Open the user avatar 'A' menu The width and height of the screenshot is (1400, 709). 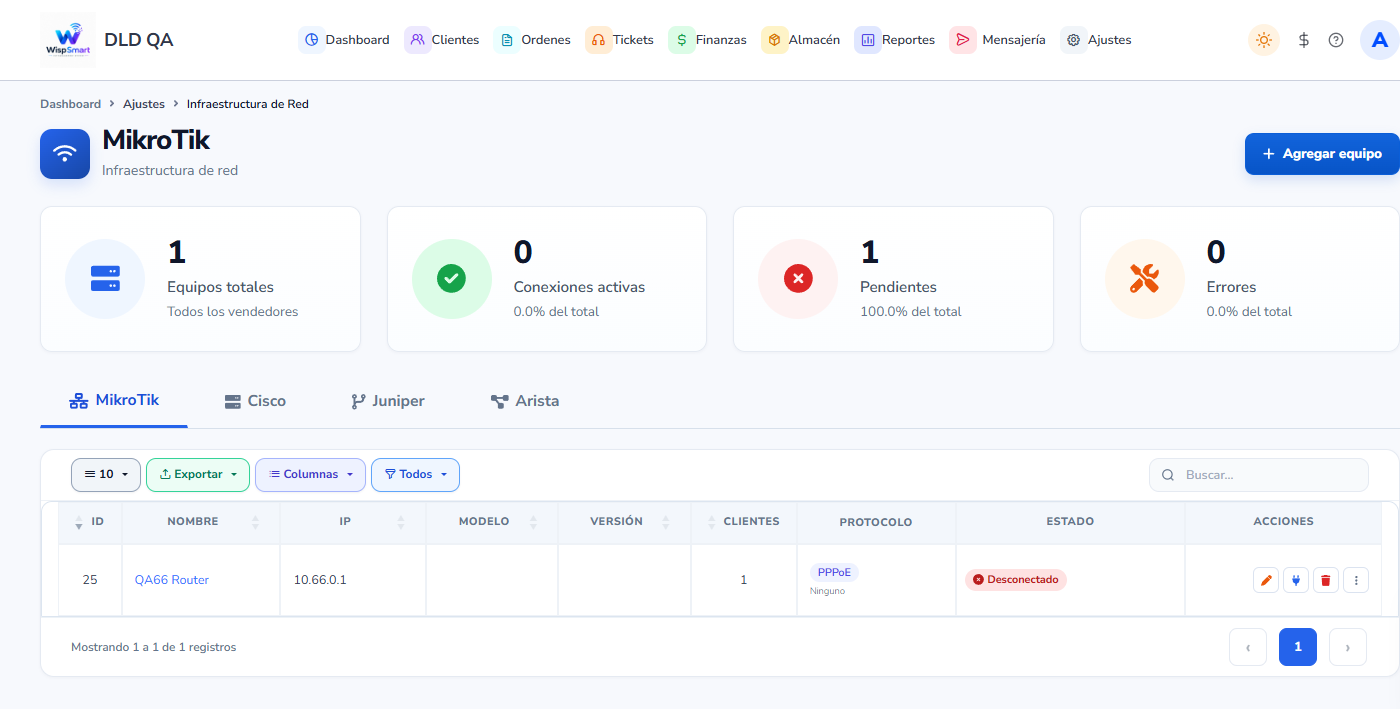(x=1380, y=40)
